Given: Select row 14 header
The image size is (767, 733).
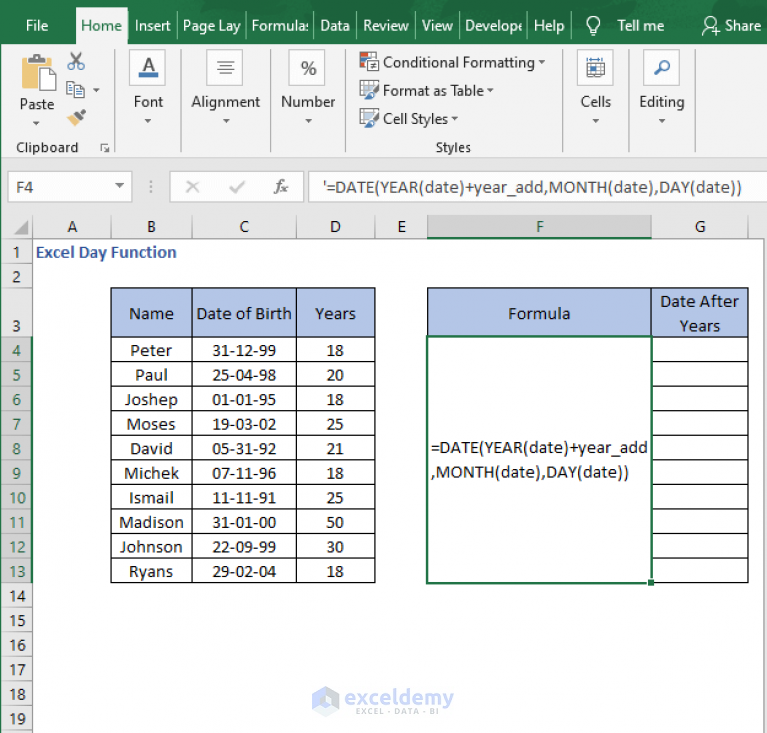Looking at the screenshot, I should pyautogui.click(x=17, y=596).
